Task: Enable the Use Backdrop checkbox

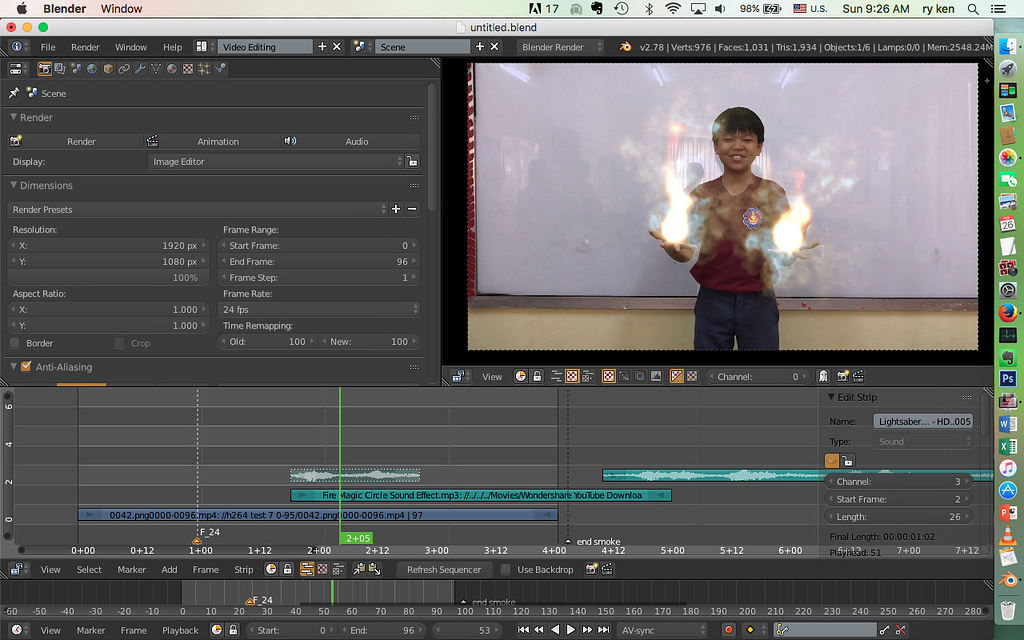Action: coord(505,569)
